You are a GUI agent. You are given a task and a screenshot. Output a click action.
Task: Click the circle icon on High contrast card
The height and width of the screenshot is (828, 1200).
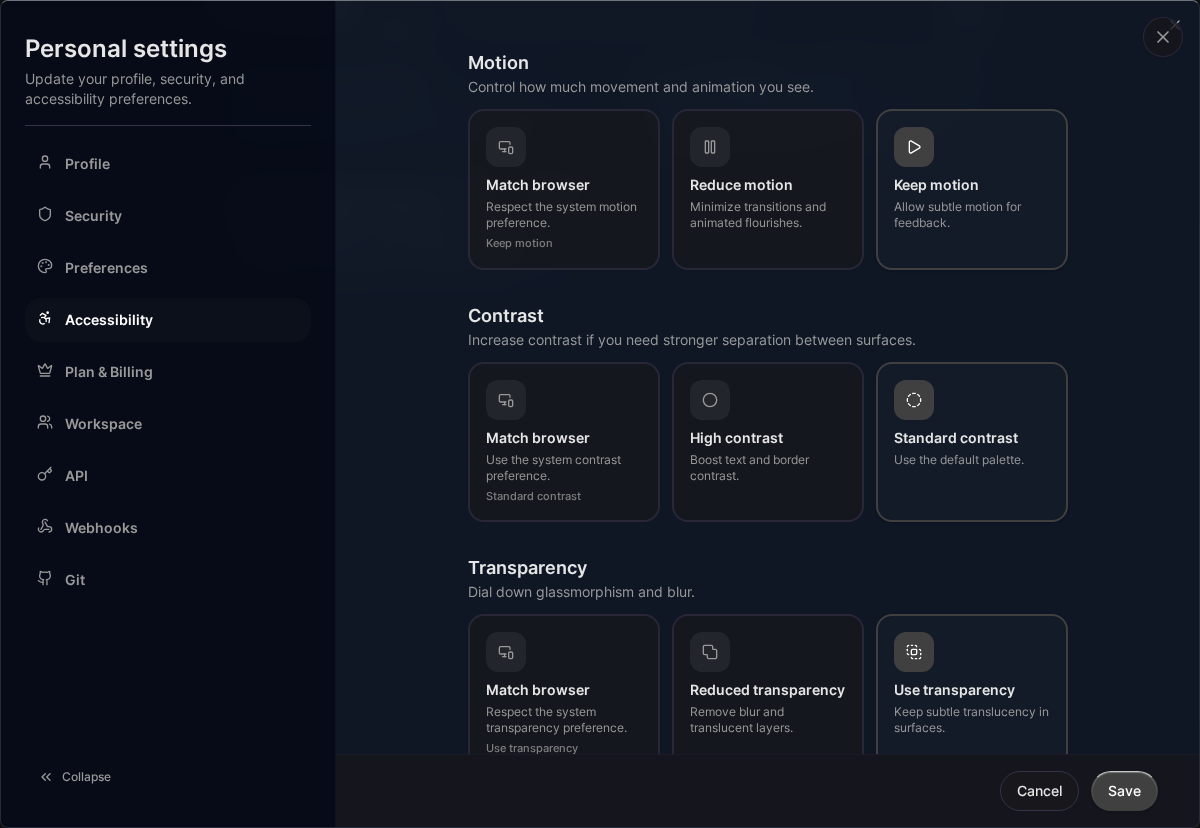point(710,400)
